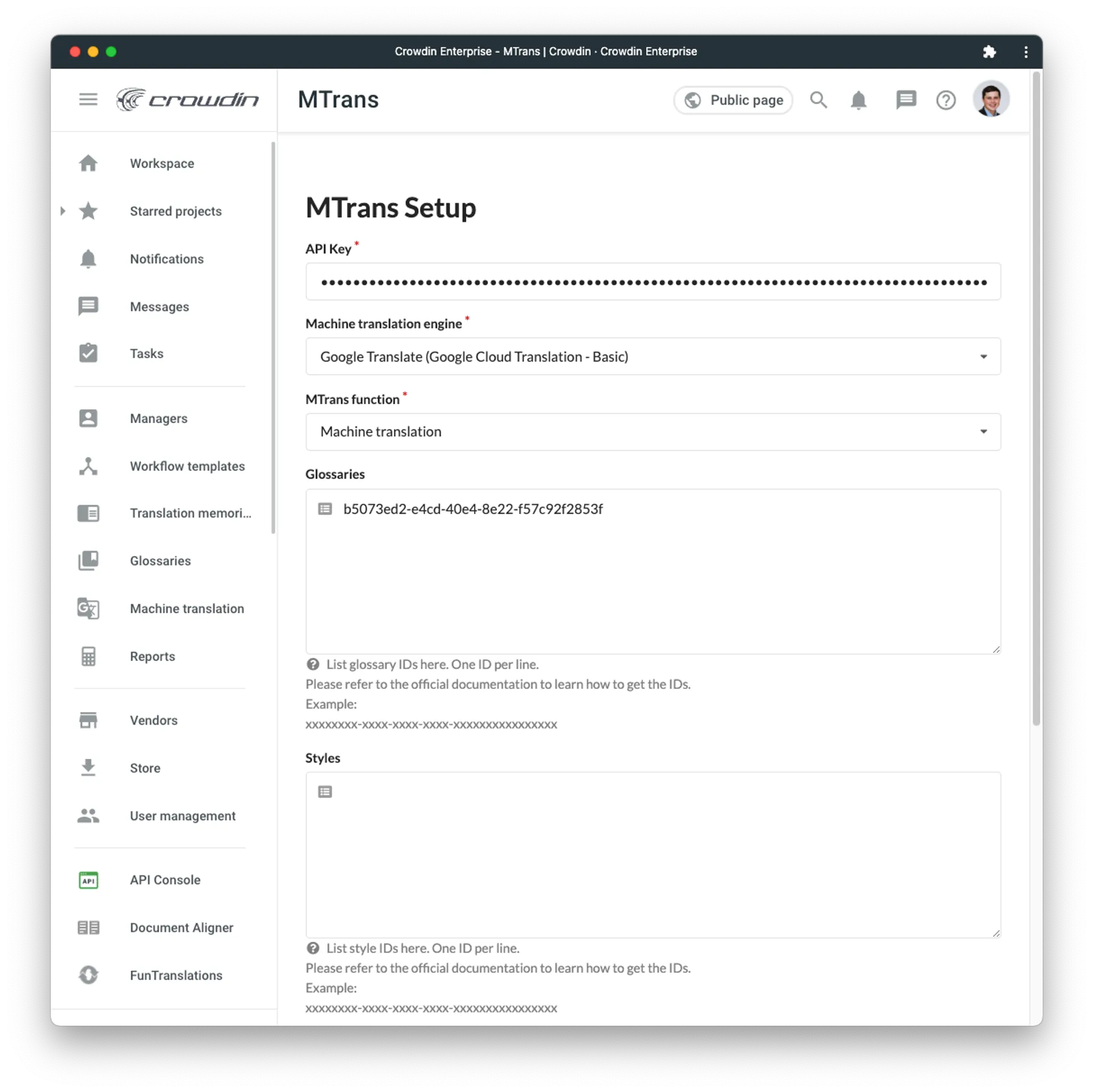1093x1092 pixels.
Task: Click the Translation memories icon
Action: [88, 513]
